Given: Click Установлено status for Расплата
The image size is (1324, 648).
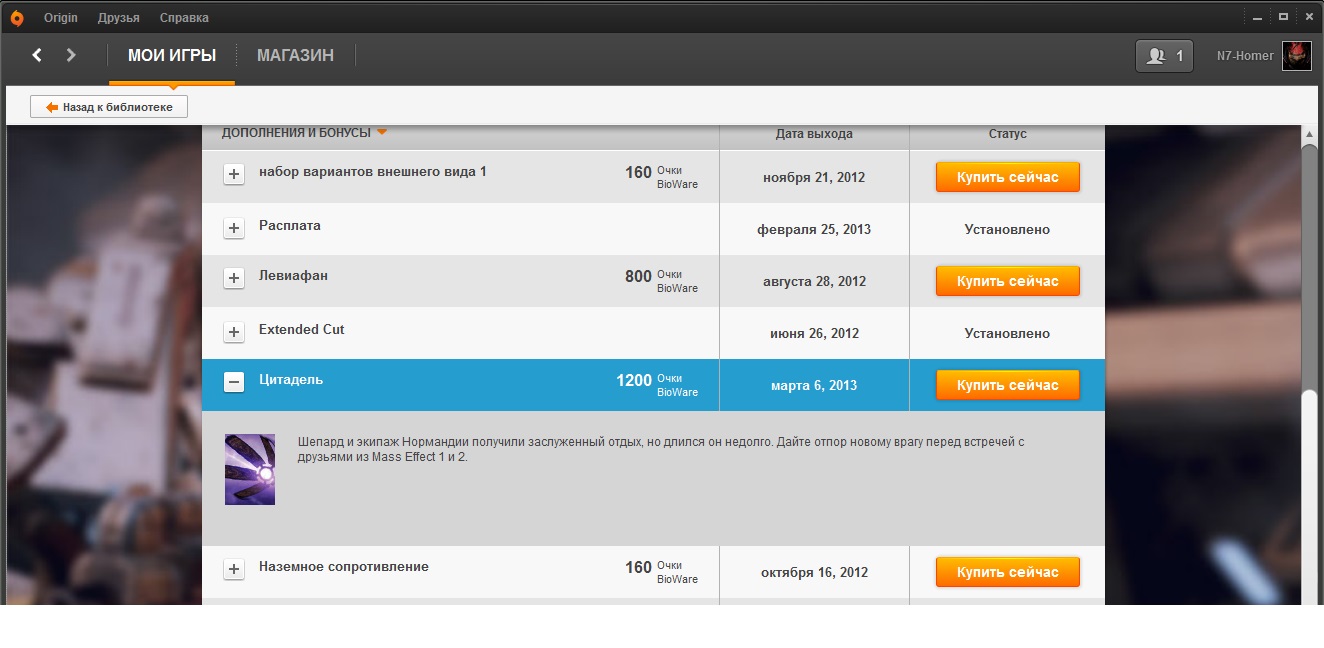Looking at the screenshot, I should pos(1007,229).
